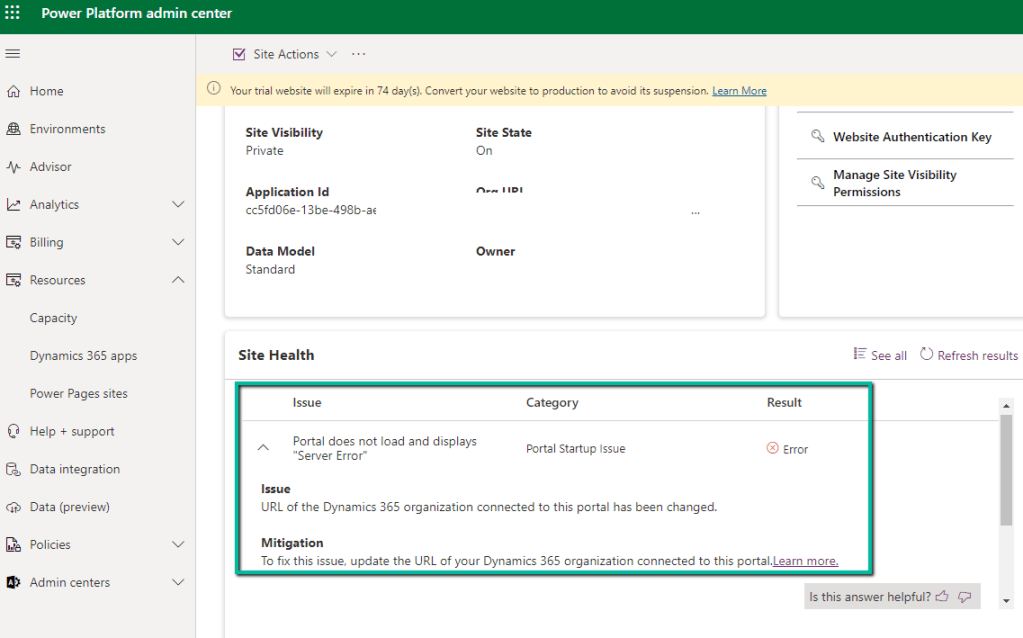Select Dynamics 365 apps menu item

pyautogui.click(x=83, y=356)
